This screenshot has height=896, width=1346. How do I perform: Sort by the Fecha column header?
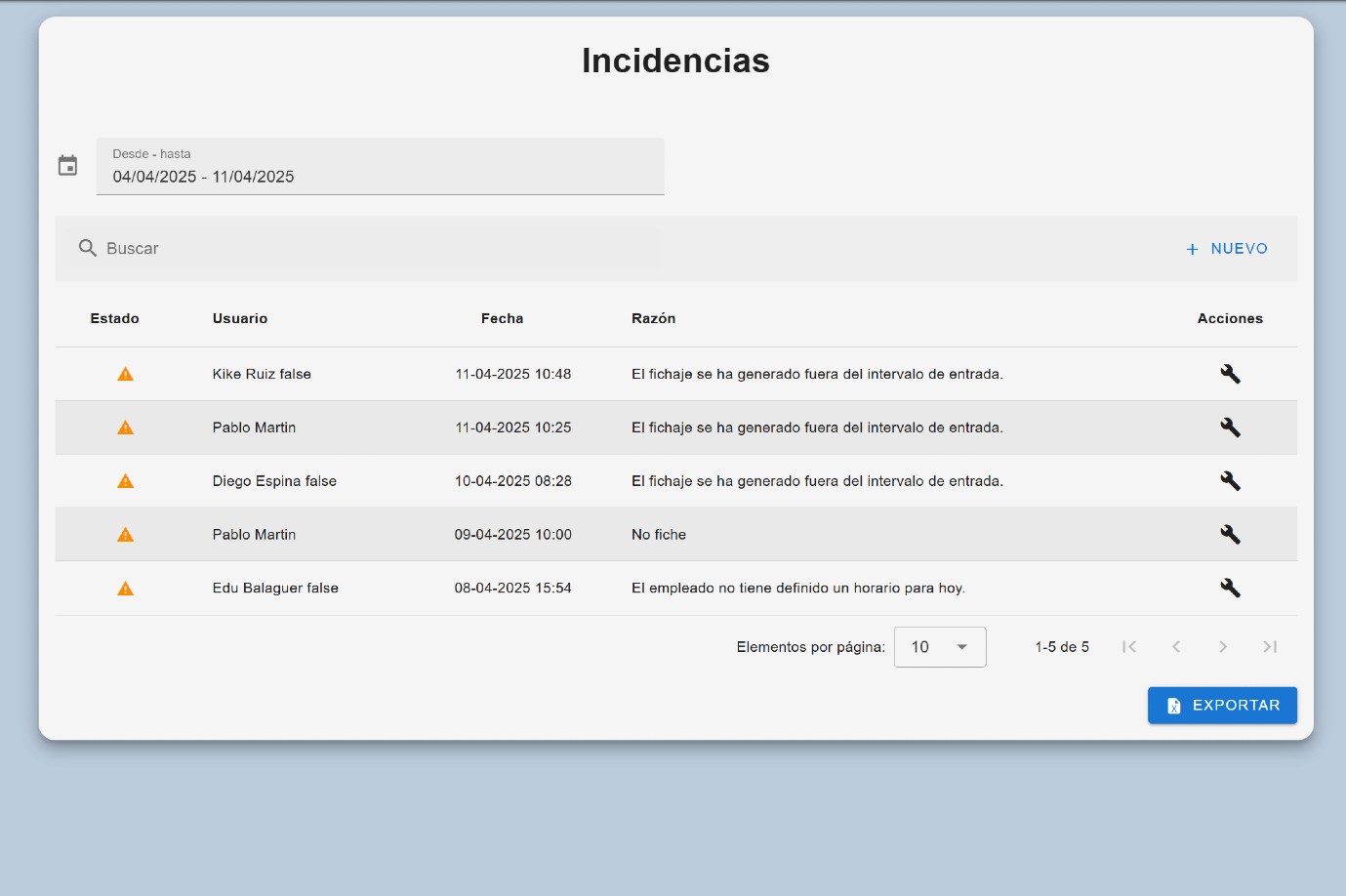pyautogui.click(x=502, y=318)
